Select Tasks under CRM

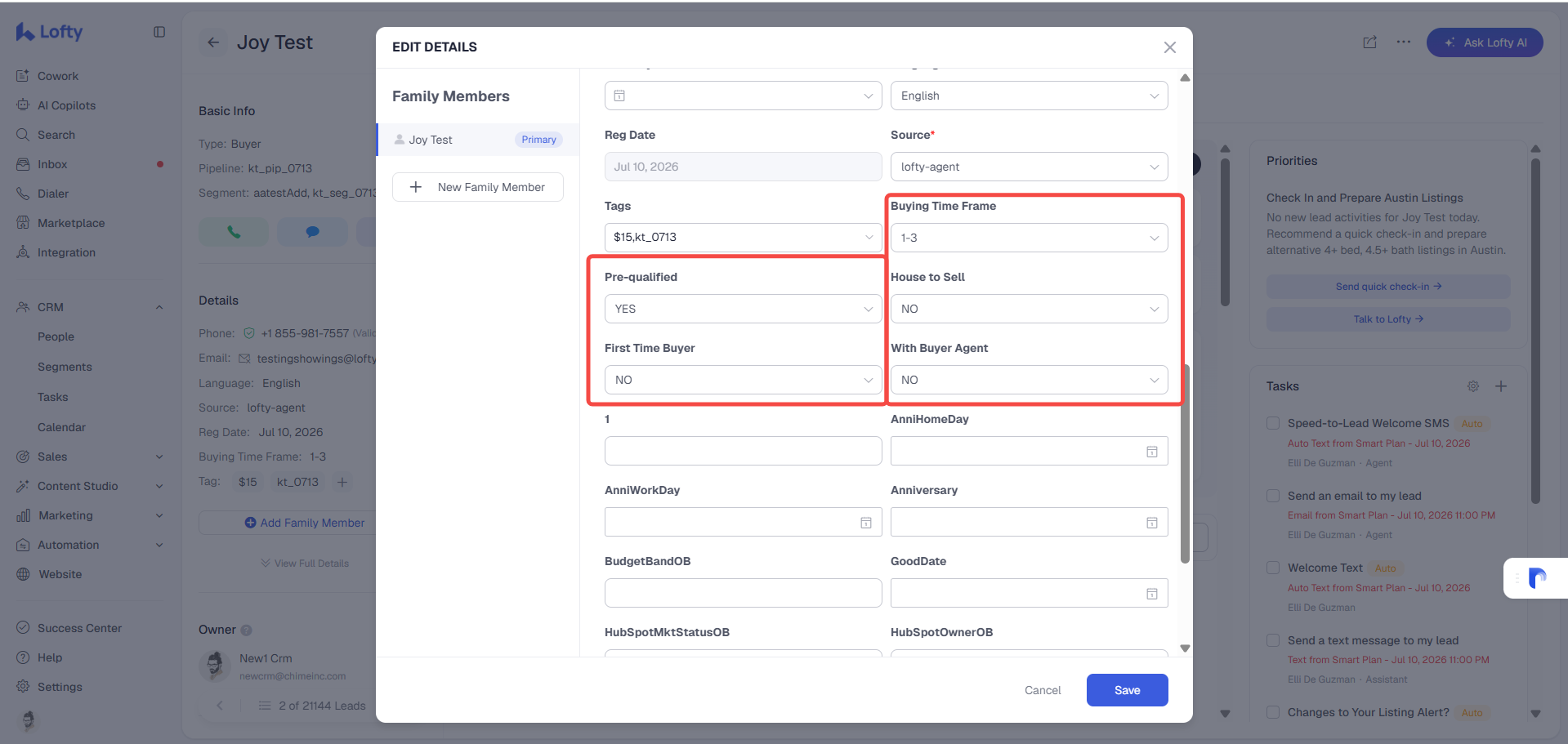tap(52, 397)
